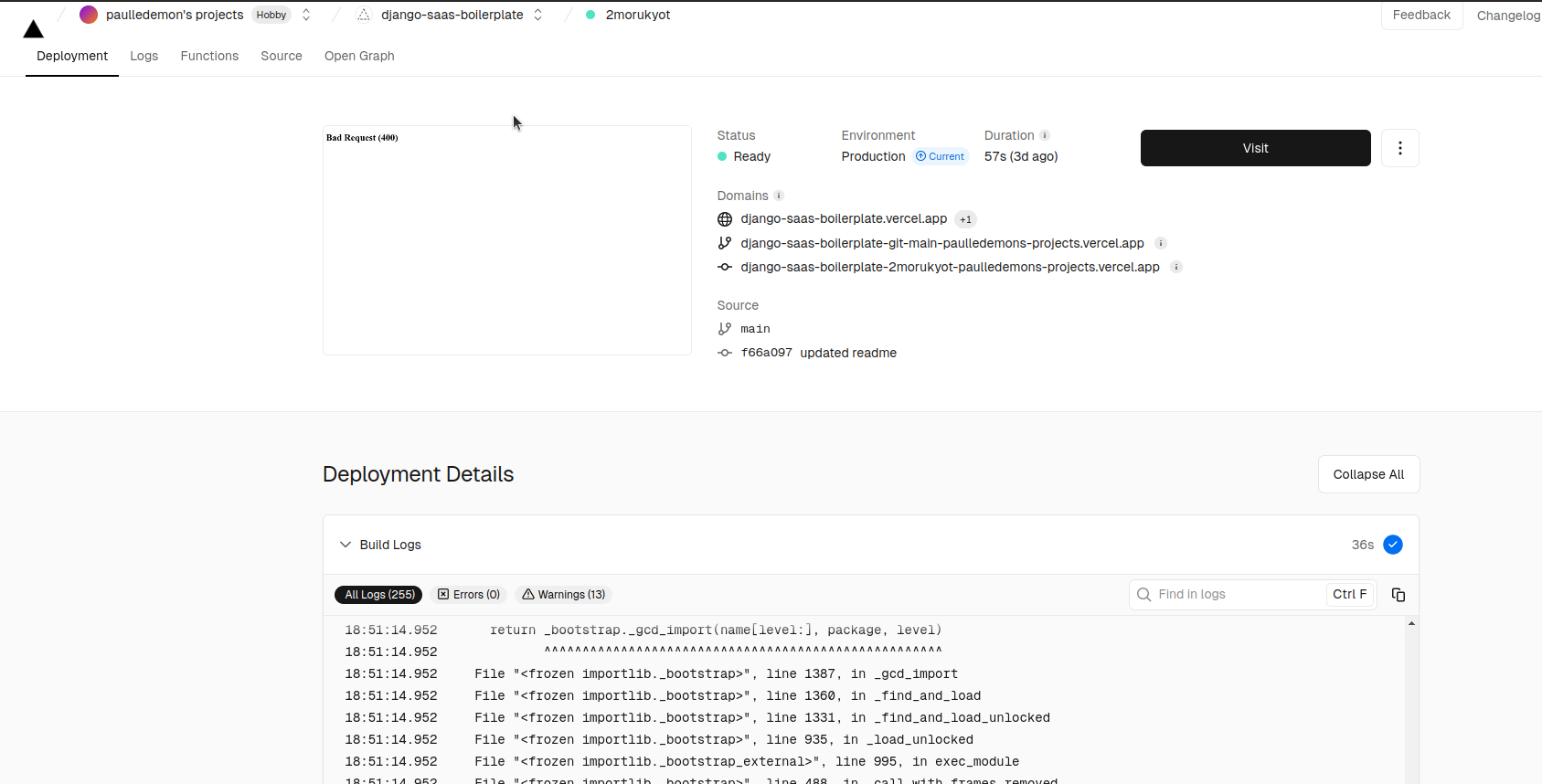
Task: Open the three-dot more options menu
Action: pos(1399,148)
